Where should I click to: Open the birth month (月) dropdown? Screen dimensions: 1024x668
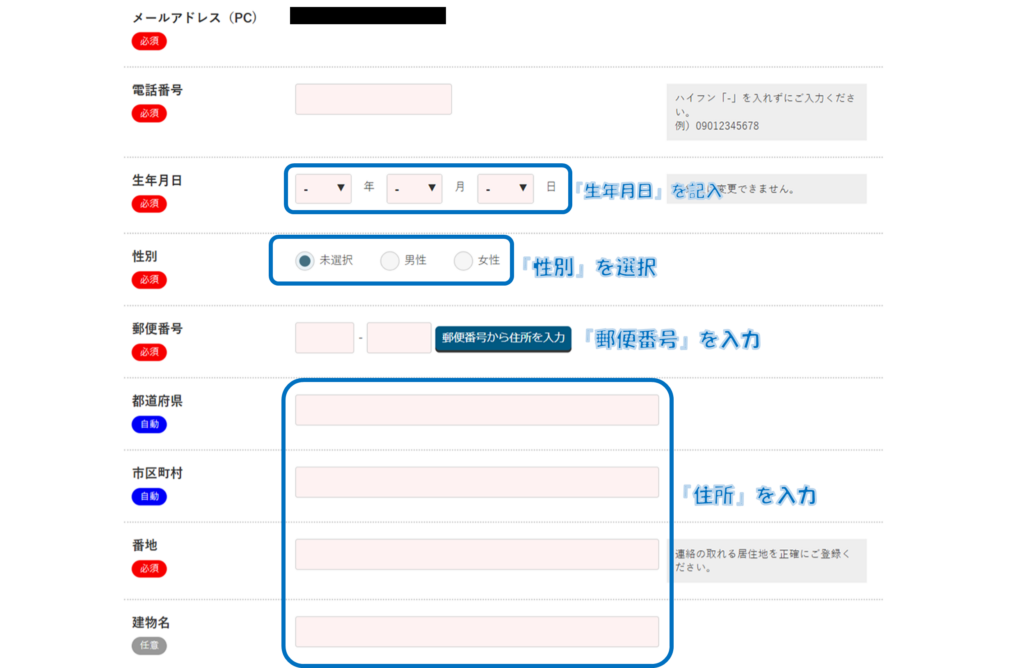tap(414, 188)
